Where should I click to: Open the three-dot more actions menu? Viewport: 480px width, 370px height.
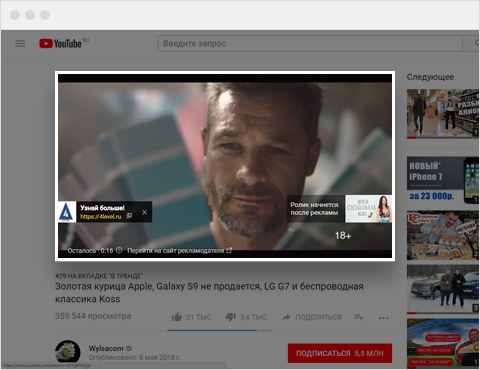pyautogui.click(x=383, y=318)
